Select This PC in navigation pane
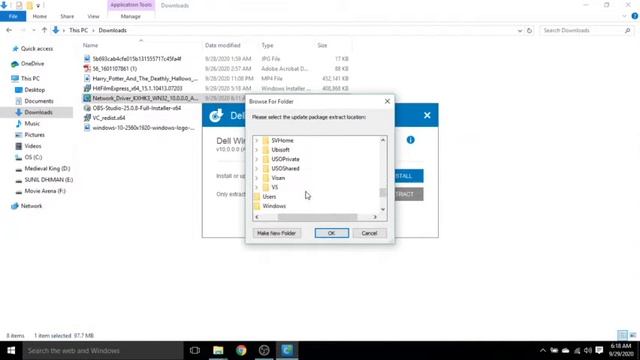 (30, 78)
